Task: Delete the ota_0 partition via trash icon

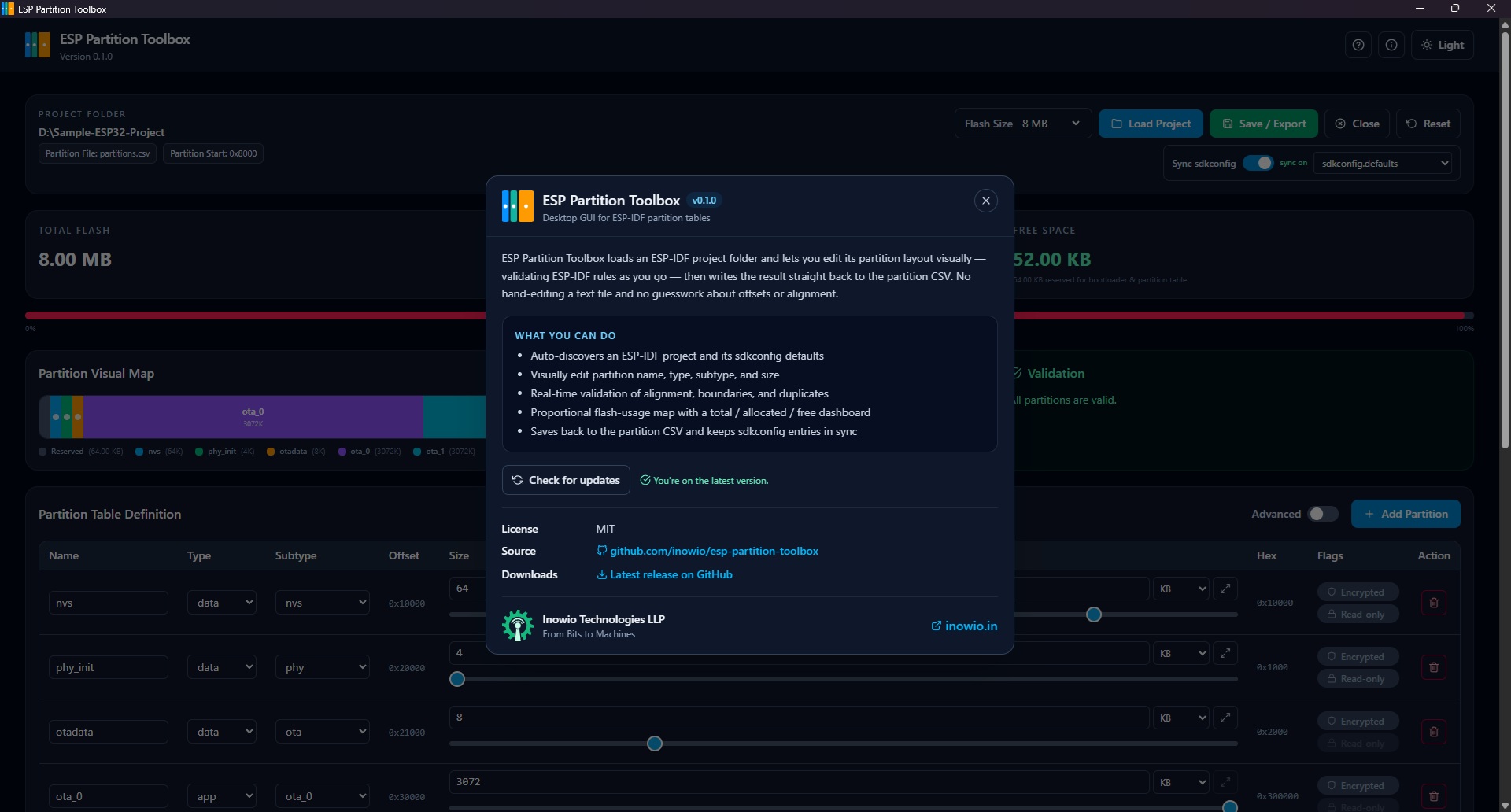Action: coord(1433,796)
